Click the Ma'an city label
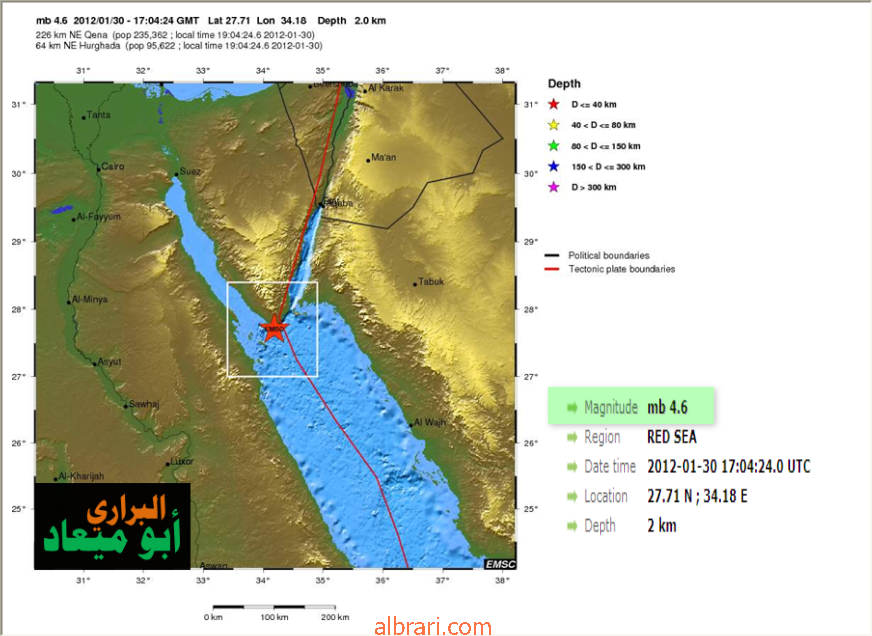The width and height of the screenshot is (872, 636). click(x=384, y=157)
